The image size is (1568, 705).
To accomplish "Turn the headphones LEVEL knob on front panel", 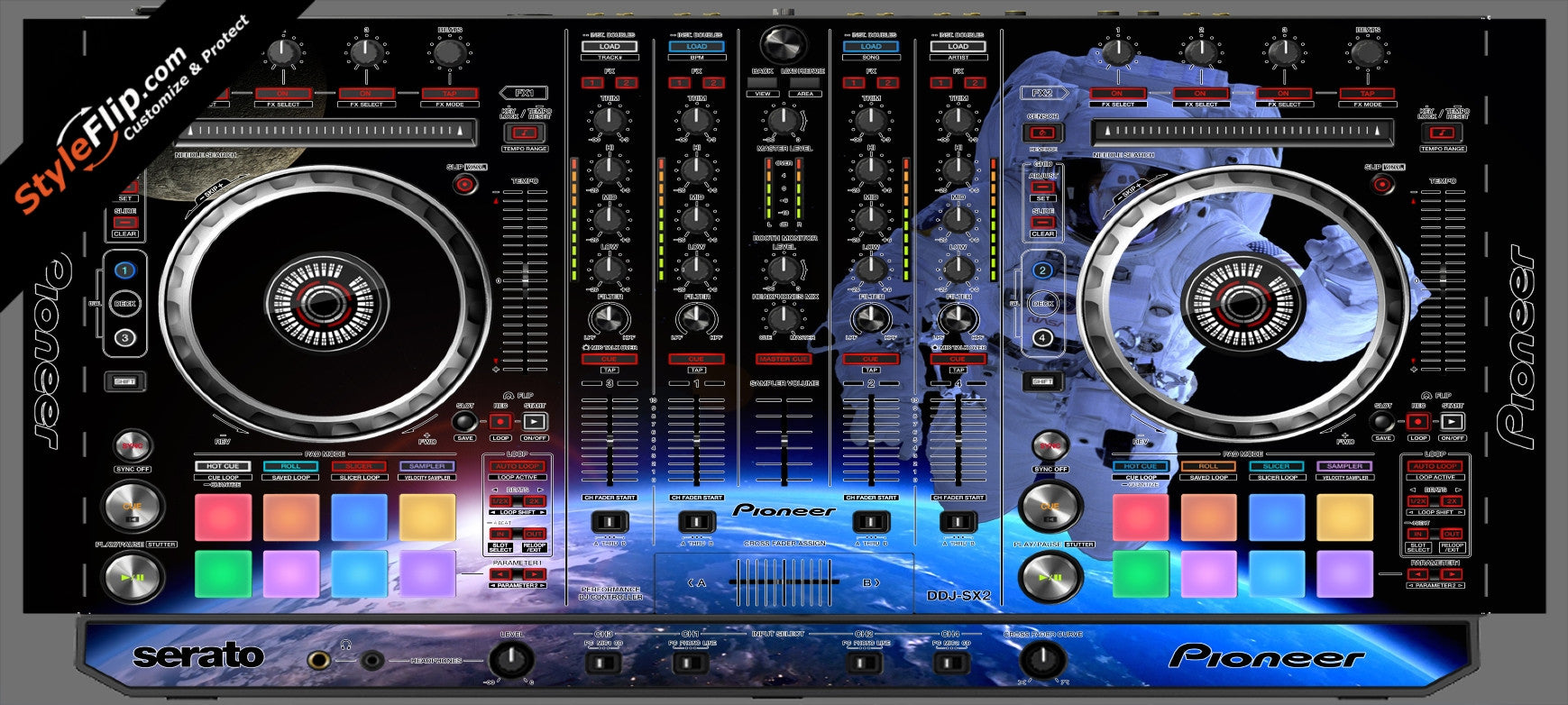I will point(511,661).
